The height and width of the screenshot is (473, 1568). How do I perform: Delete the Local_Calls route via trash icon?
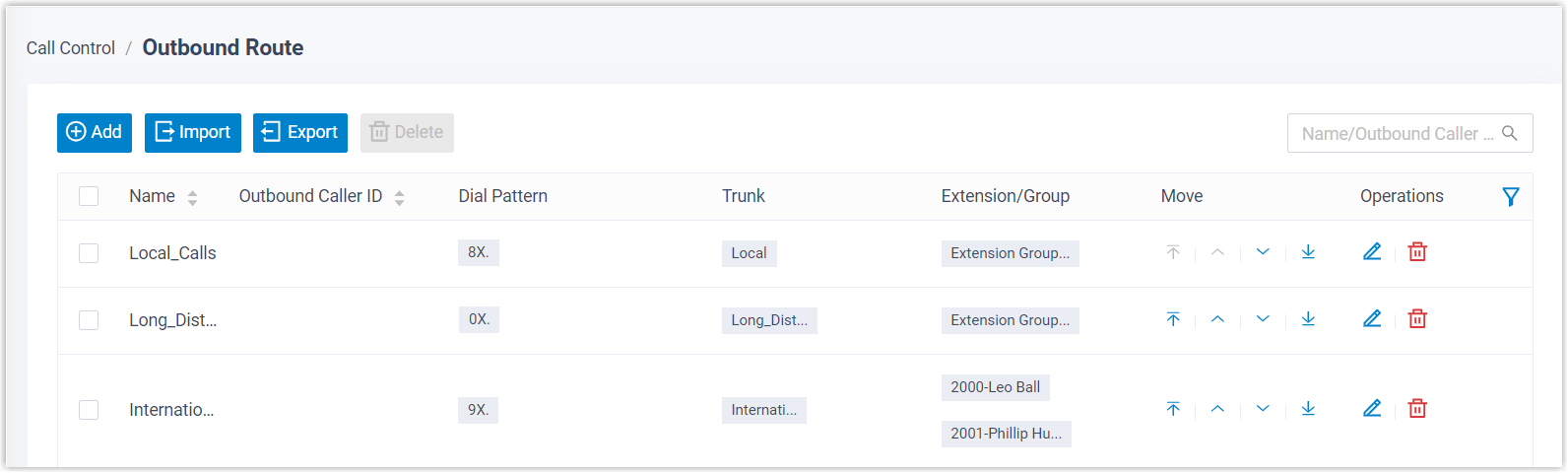coord(1417,252)
